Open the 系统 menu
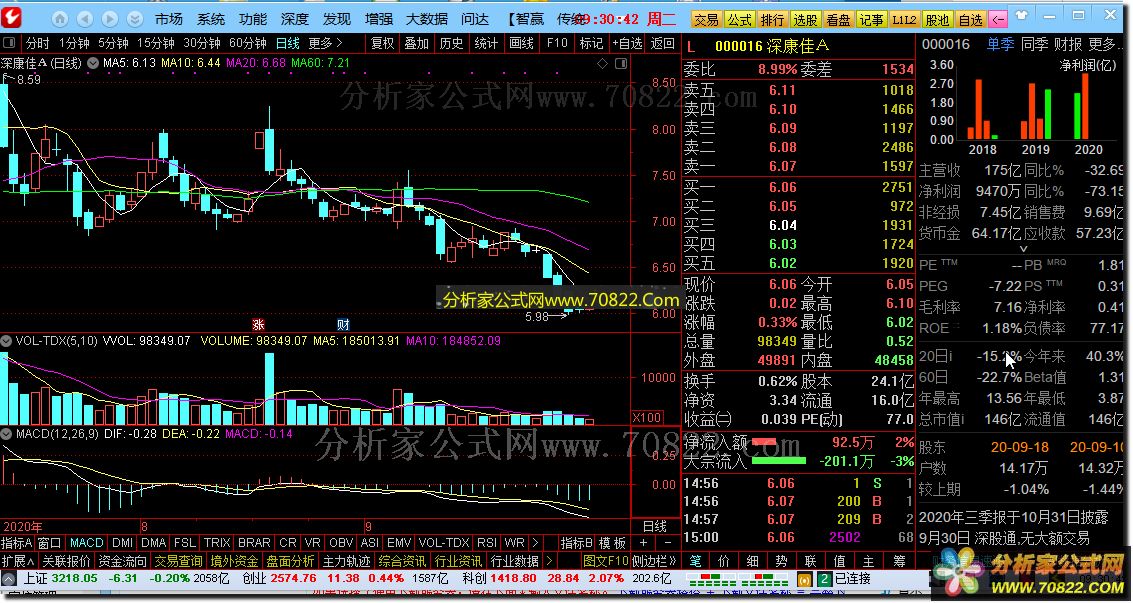This screenshot has width=1133, height=603. pos(211,19)
